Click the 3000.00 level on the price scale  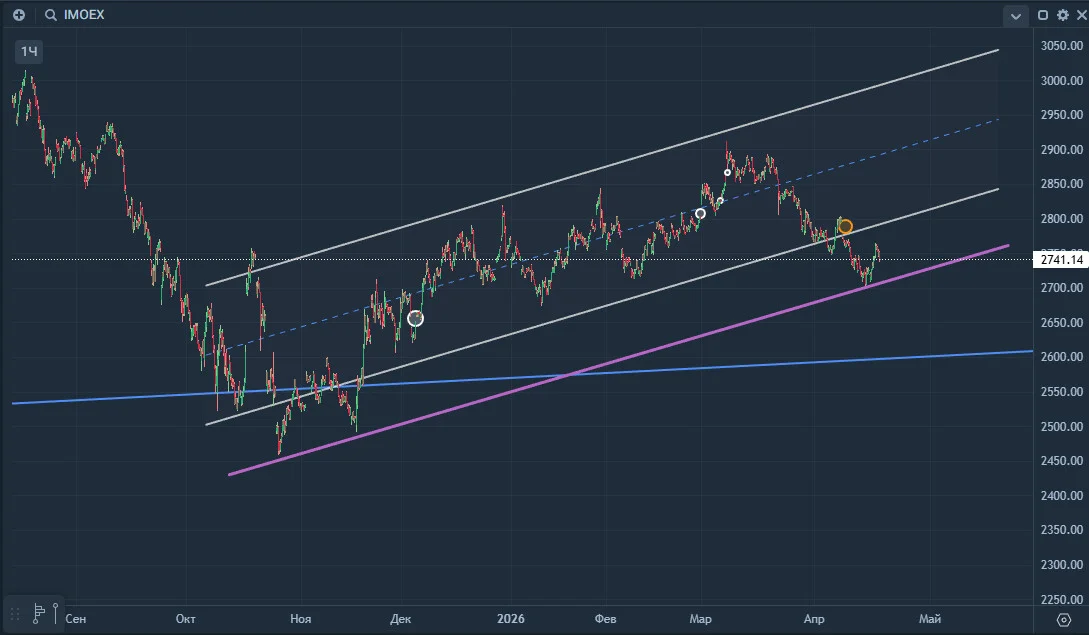pos(1061,81)
